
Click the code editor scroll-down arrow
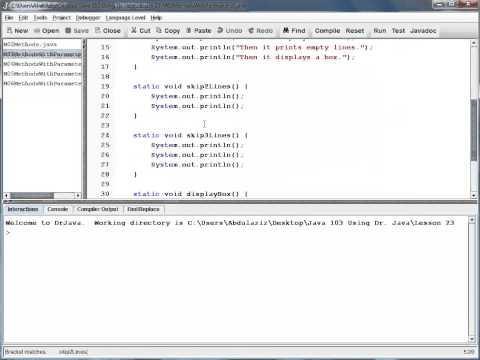(x=474, y=195)
